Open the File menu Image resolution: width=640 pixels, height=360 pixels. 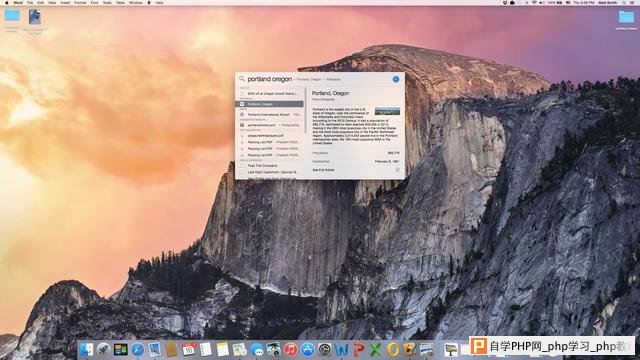click(x=30, y=2)
